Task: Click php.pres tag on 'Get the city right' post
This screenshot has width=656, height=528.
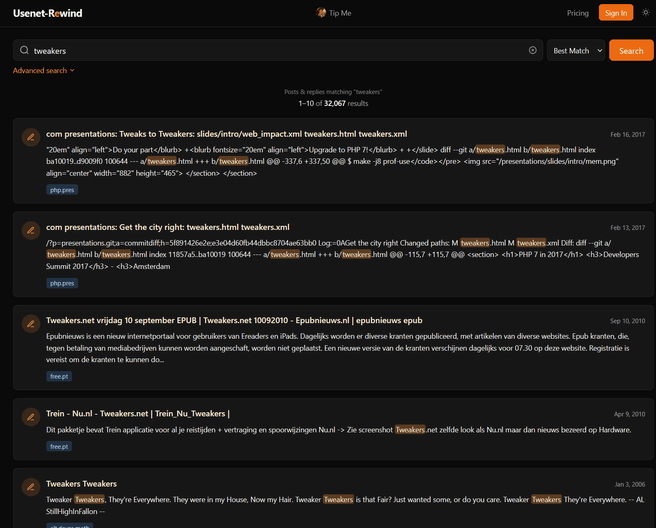Action: click(62, 283)
